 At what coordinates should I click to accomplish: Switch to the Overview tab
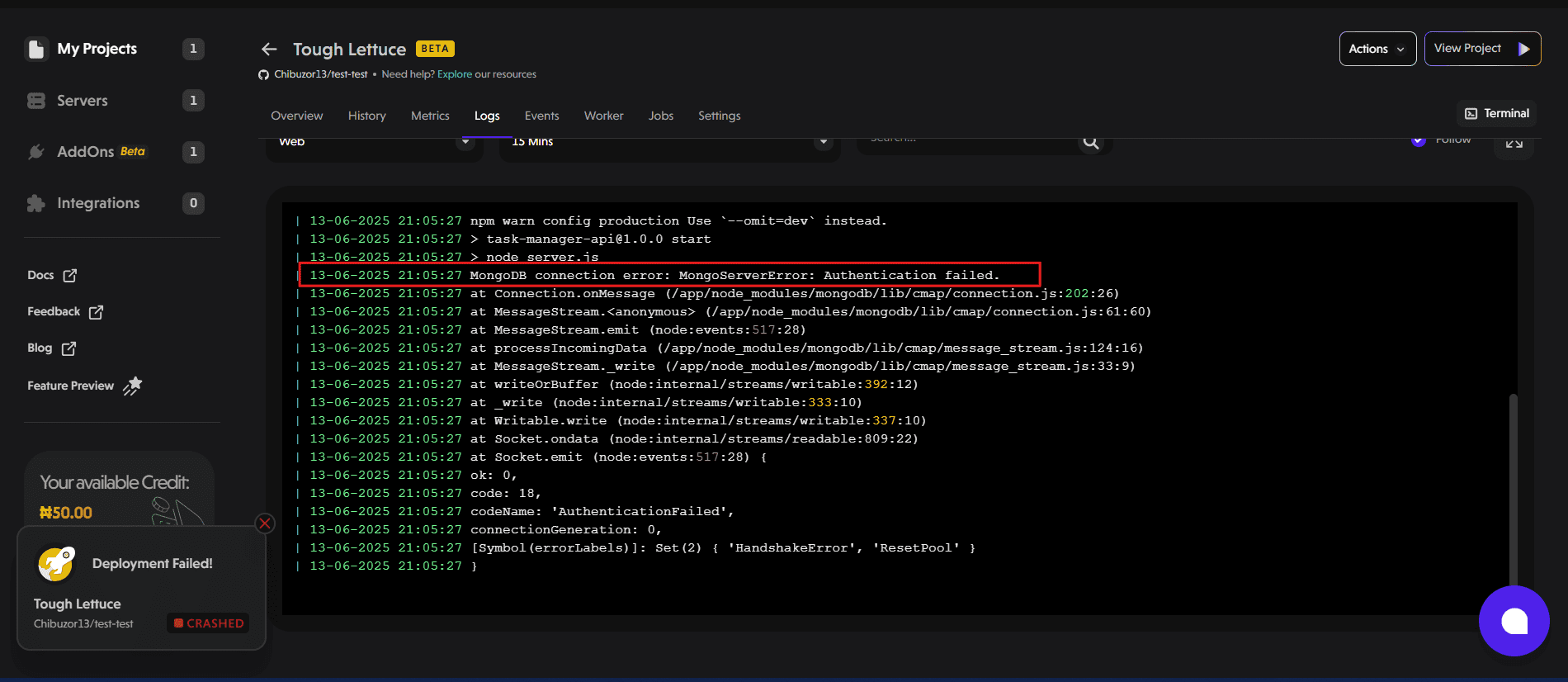296,116
